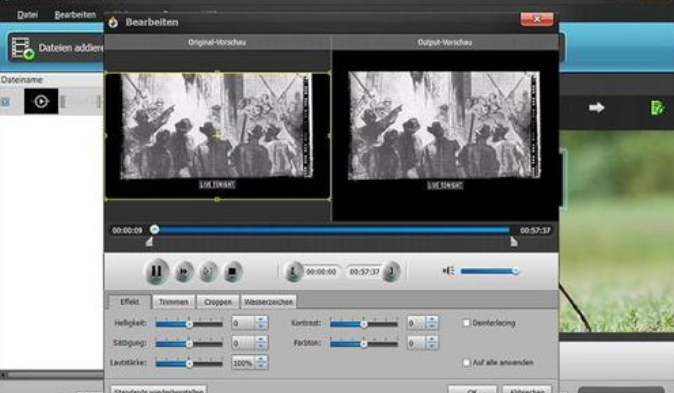Decrease Helligkeit with down stepper arrow
674x393 pixels.
click(261, 326)
